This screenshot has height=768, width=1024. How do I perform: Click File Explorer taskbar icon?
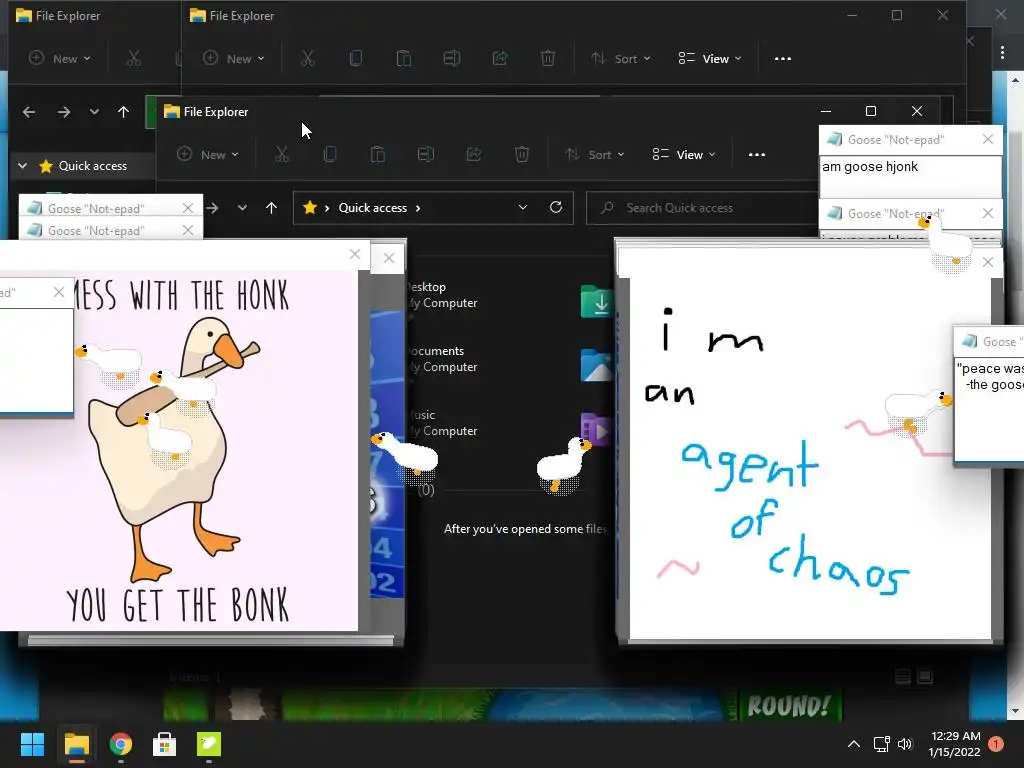click(76, 744)
